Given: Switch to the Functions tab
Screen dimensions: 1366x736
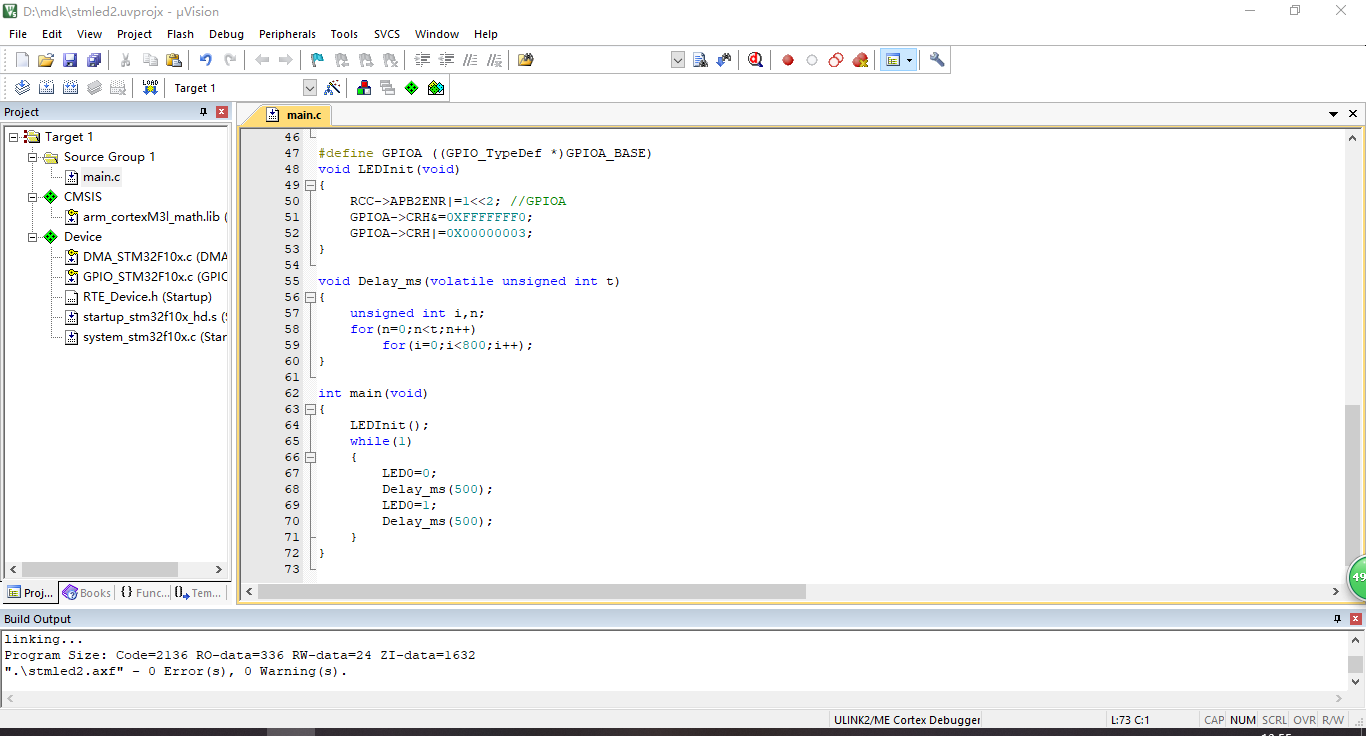Looking at the screenshot, I should click(x=144, y=593).
